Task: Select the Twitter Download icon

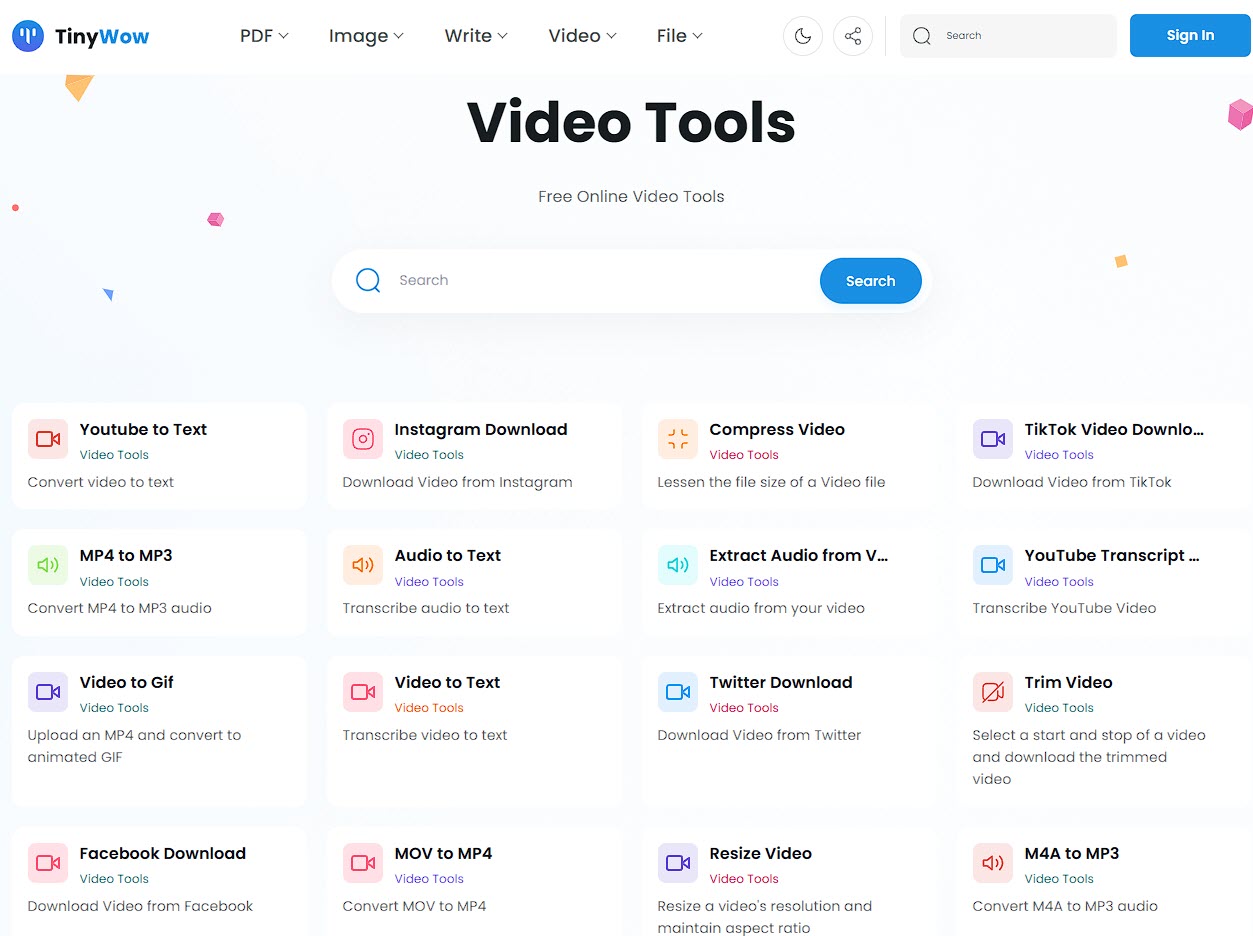Action: pos(678,692)
